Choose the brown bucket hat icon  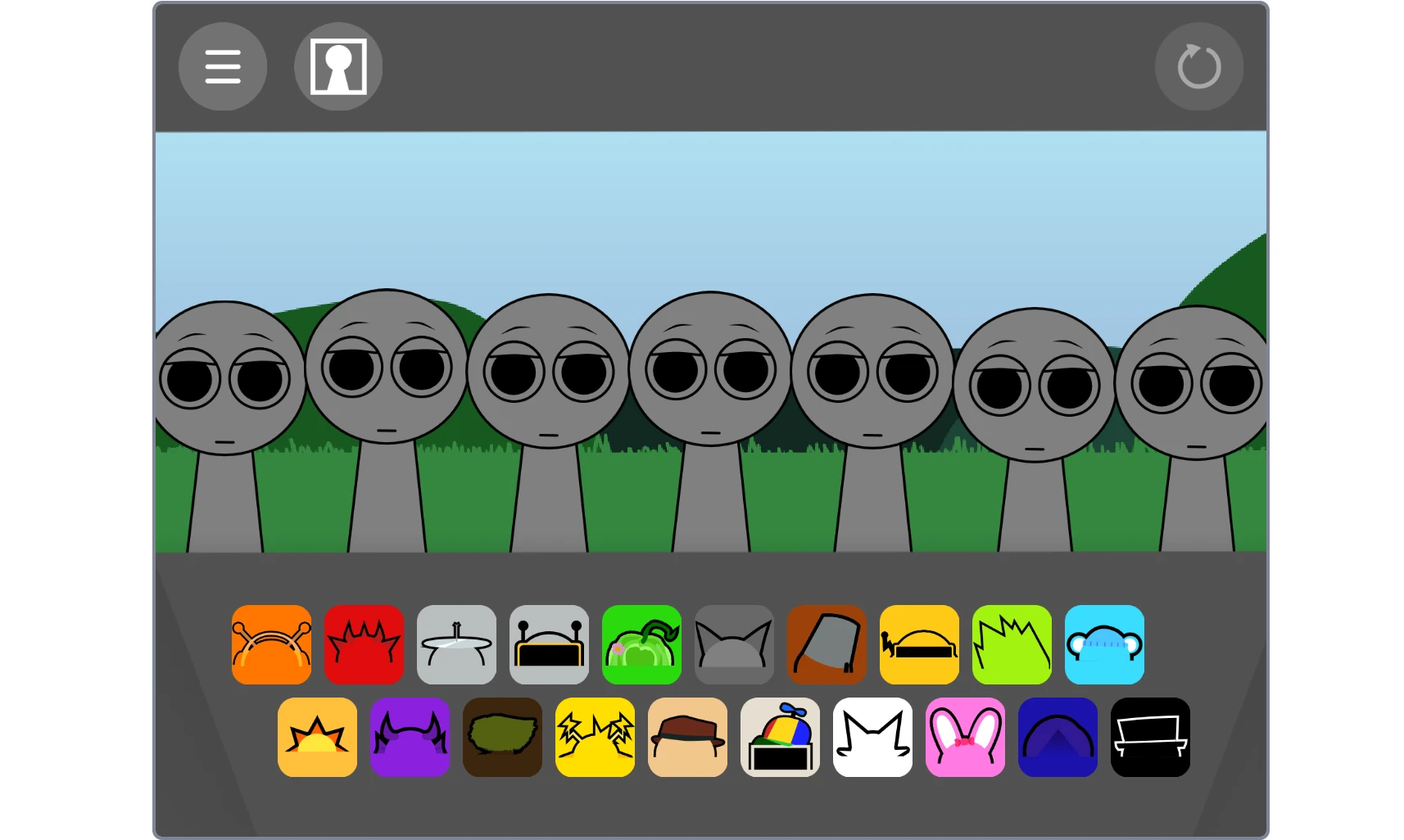pos(827,644)
